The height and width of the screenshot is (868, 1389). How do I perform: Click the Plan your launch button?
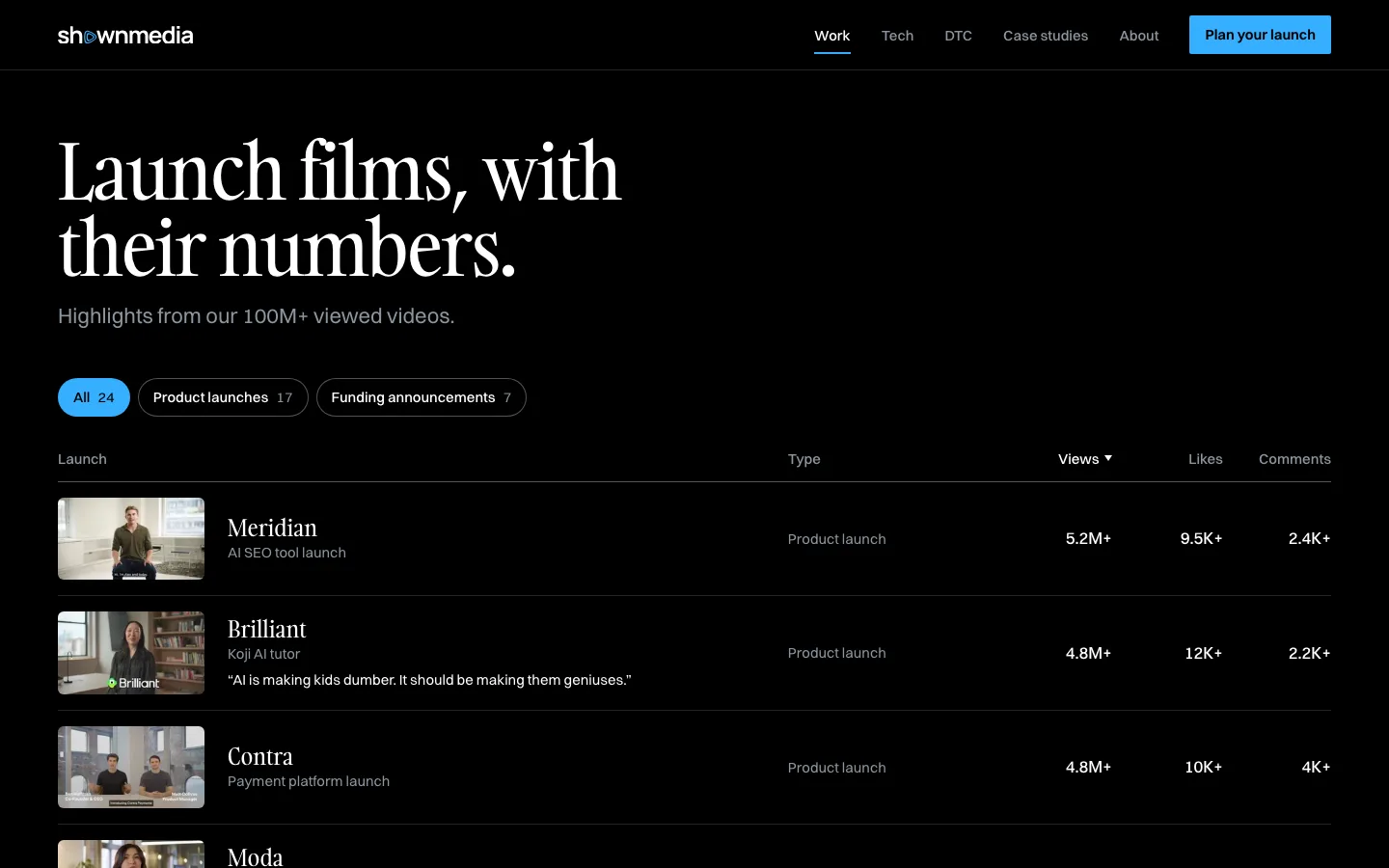(1260, 35)
